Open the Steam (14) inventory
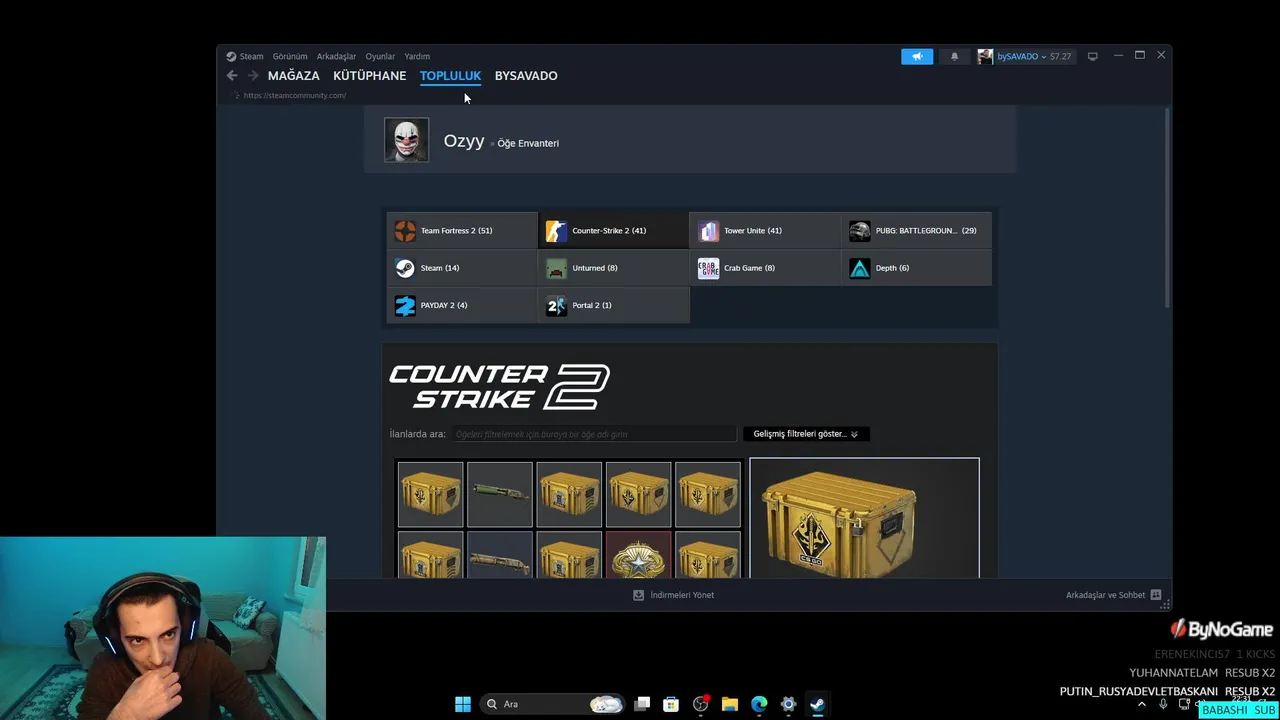Screen dimensions: 1280x720 pyautogui.click(x=462, y=268)
